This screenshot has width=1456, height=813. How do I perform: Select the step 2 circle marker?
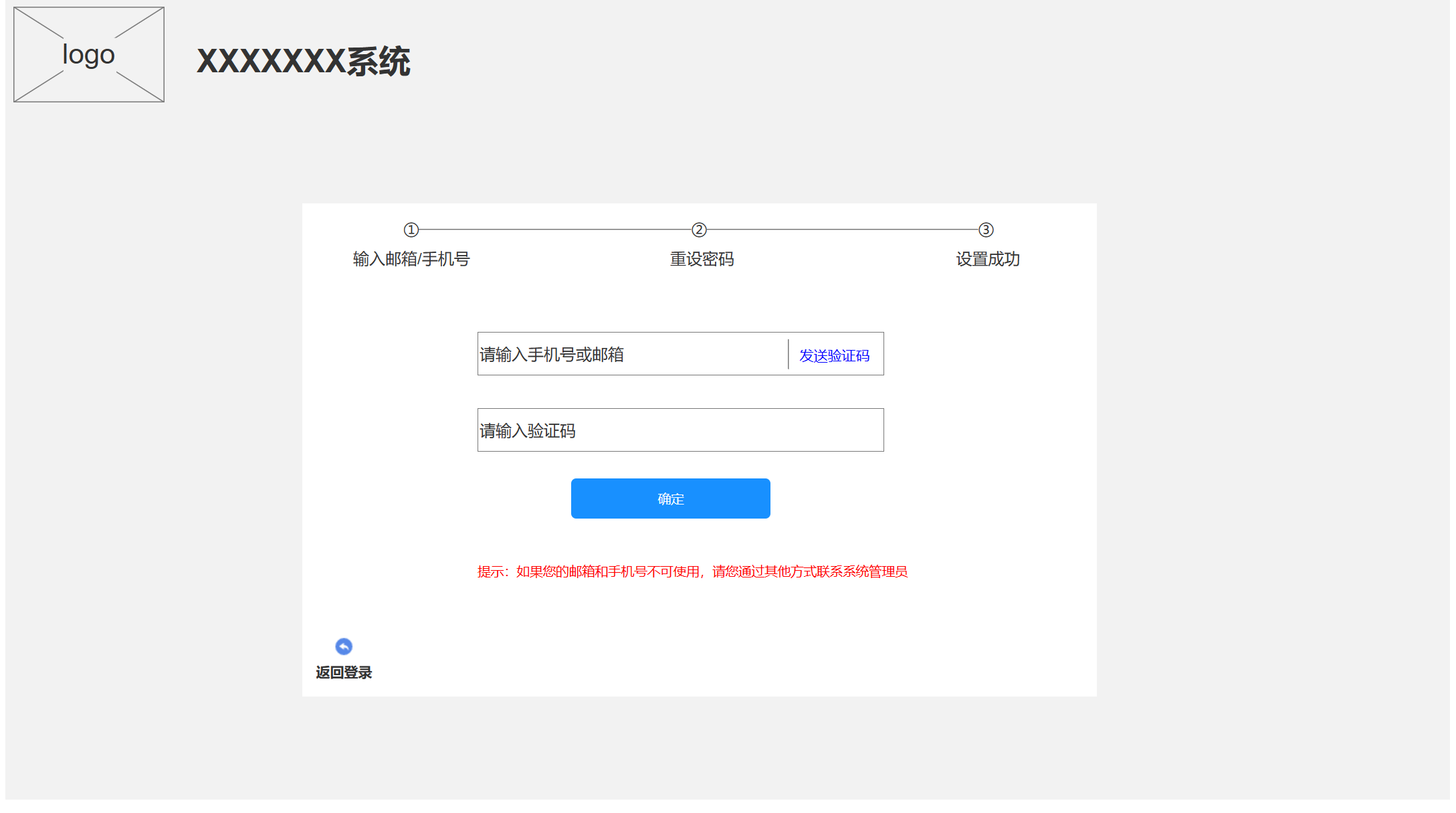coord(699,230)
